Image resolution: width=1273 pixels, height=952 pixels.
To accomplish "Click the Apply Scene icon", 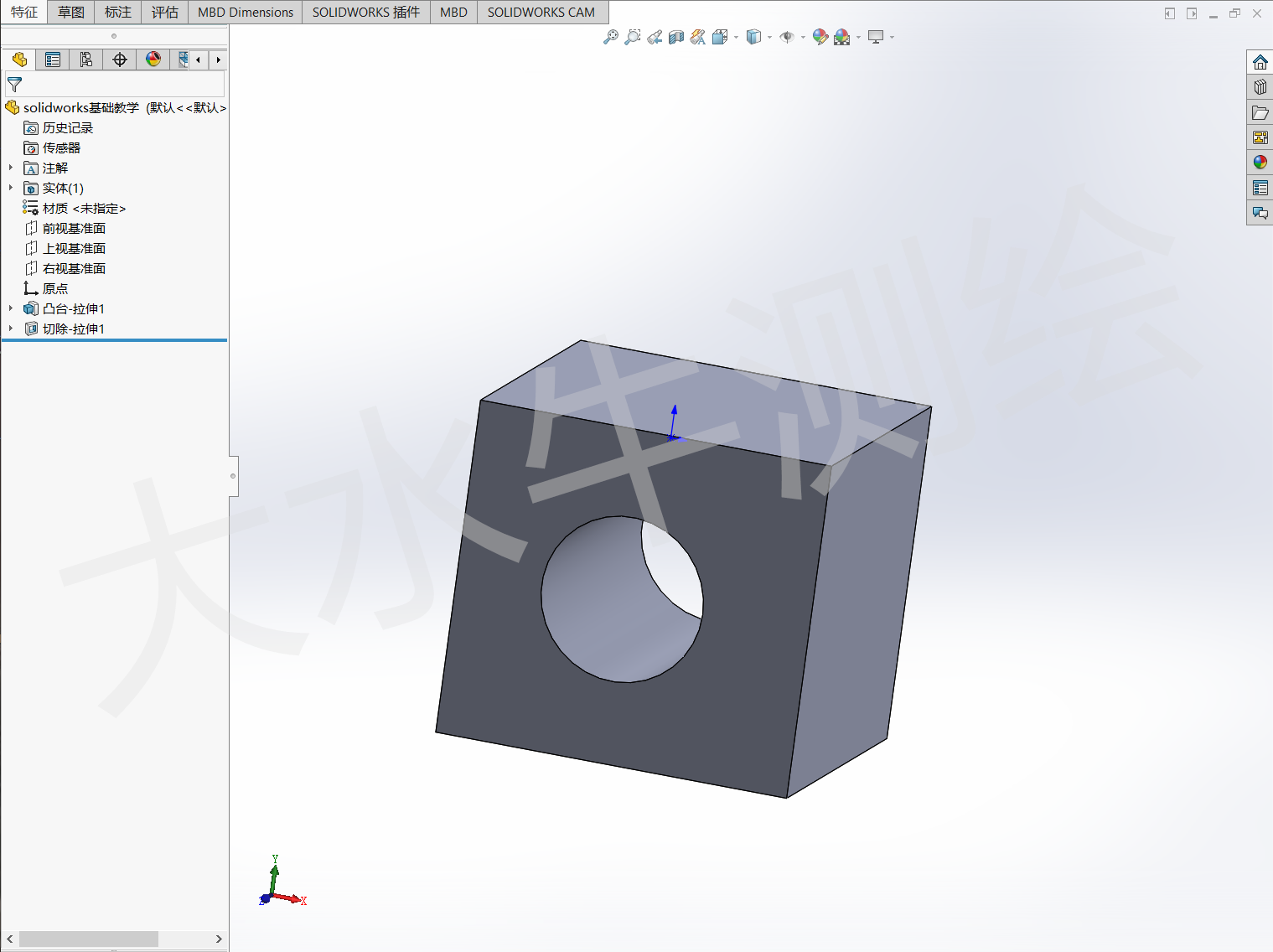I will click(x=841, y=37).
